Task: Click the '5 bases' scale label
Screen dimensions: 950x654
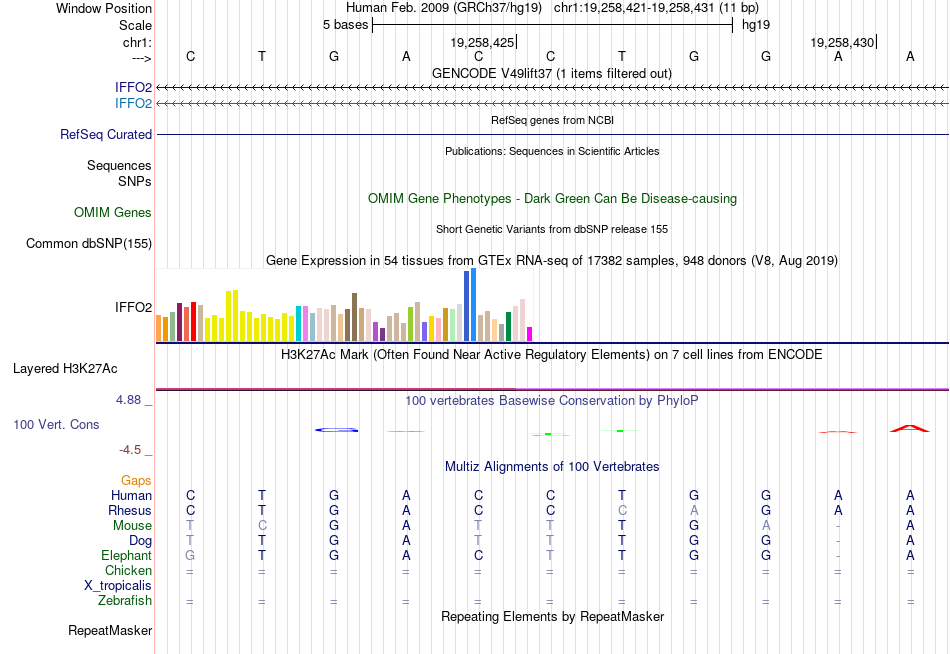Action: [x=345, y=25]
